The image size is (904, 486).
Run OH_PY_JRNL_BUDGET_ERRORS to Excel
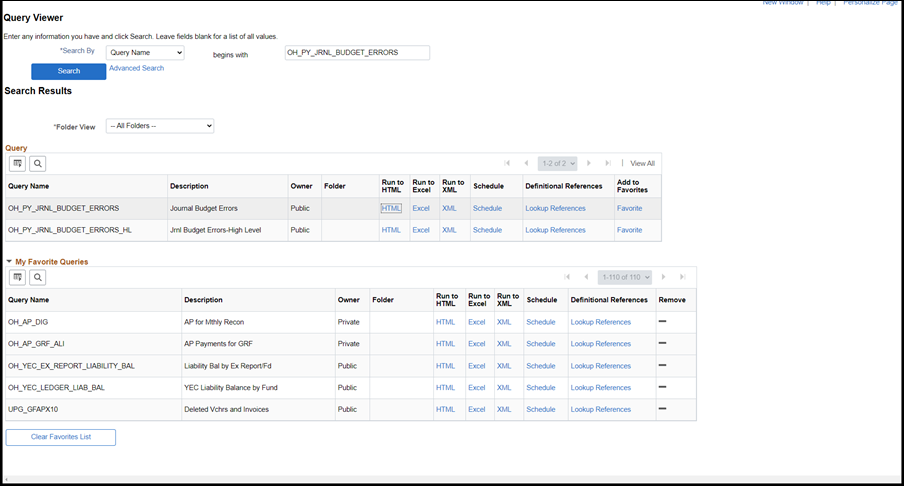[x=421, y=208]
